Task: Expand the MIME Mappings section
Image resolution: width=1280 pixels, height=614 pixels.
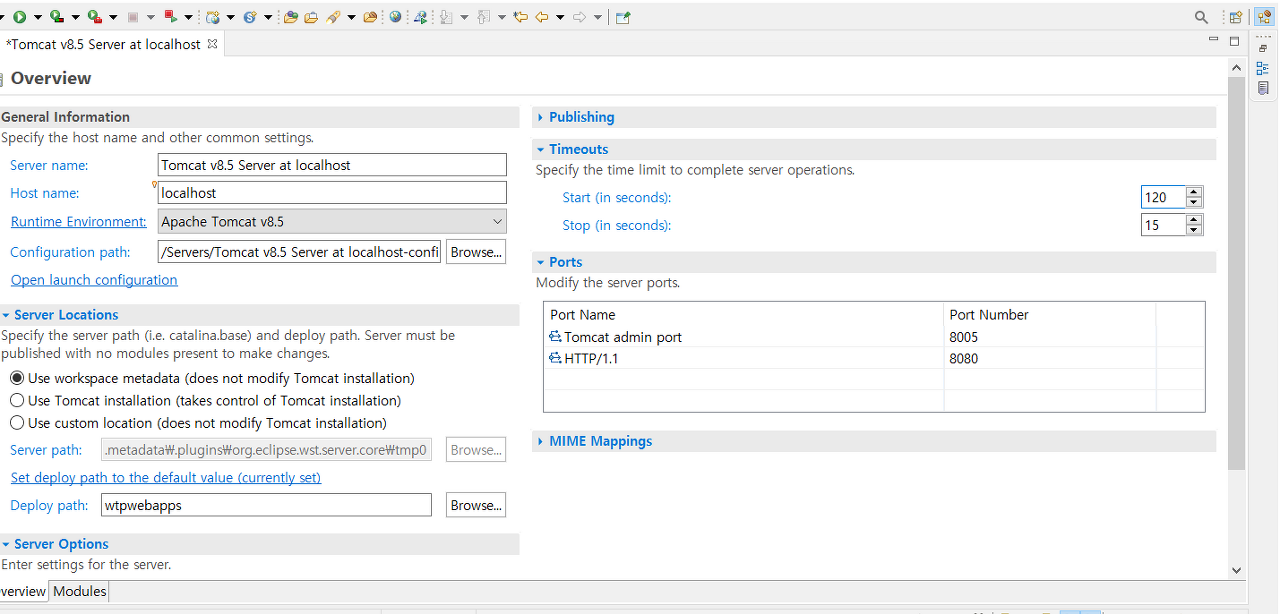Action: pyautogui.click(x=541, y=441)
